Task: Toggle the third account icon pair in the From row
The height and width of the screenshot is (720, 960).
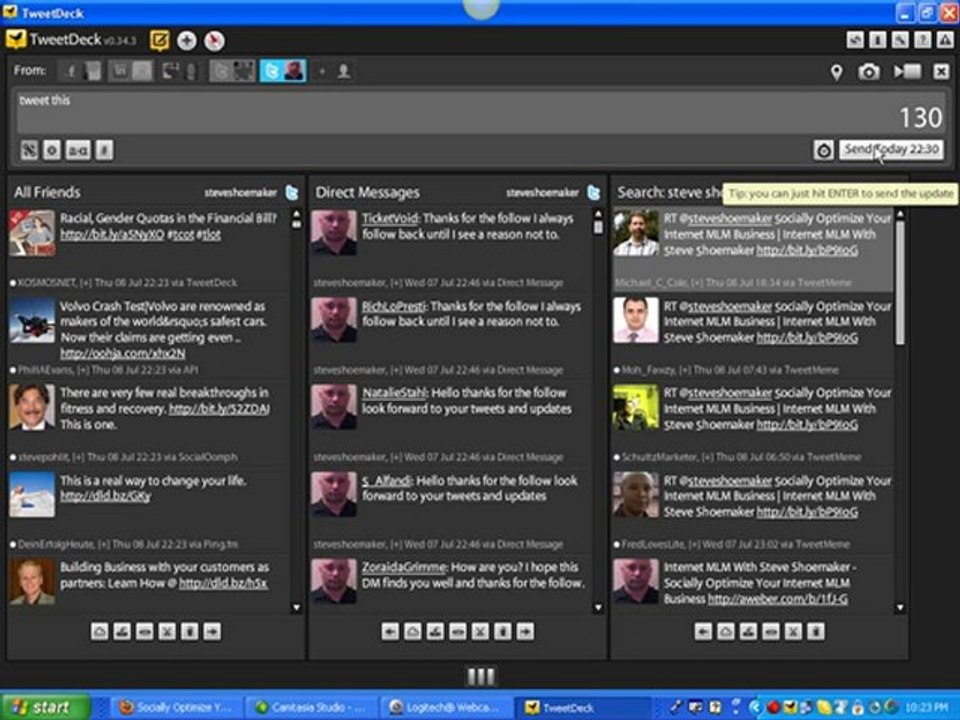Action: click(180, 71)
